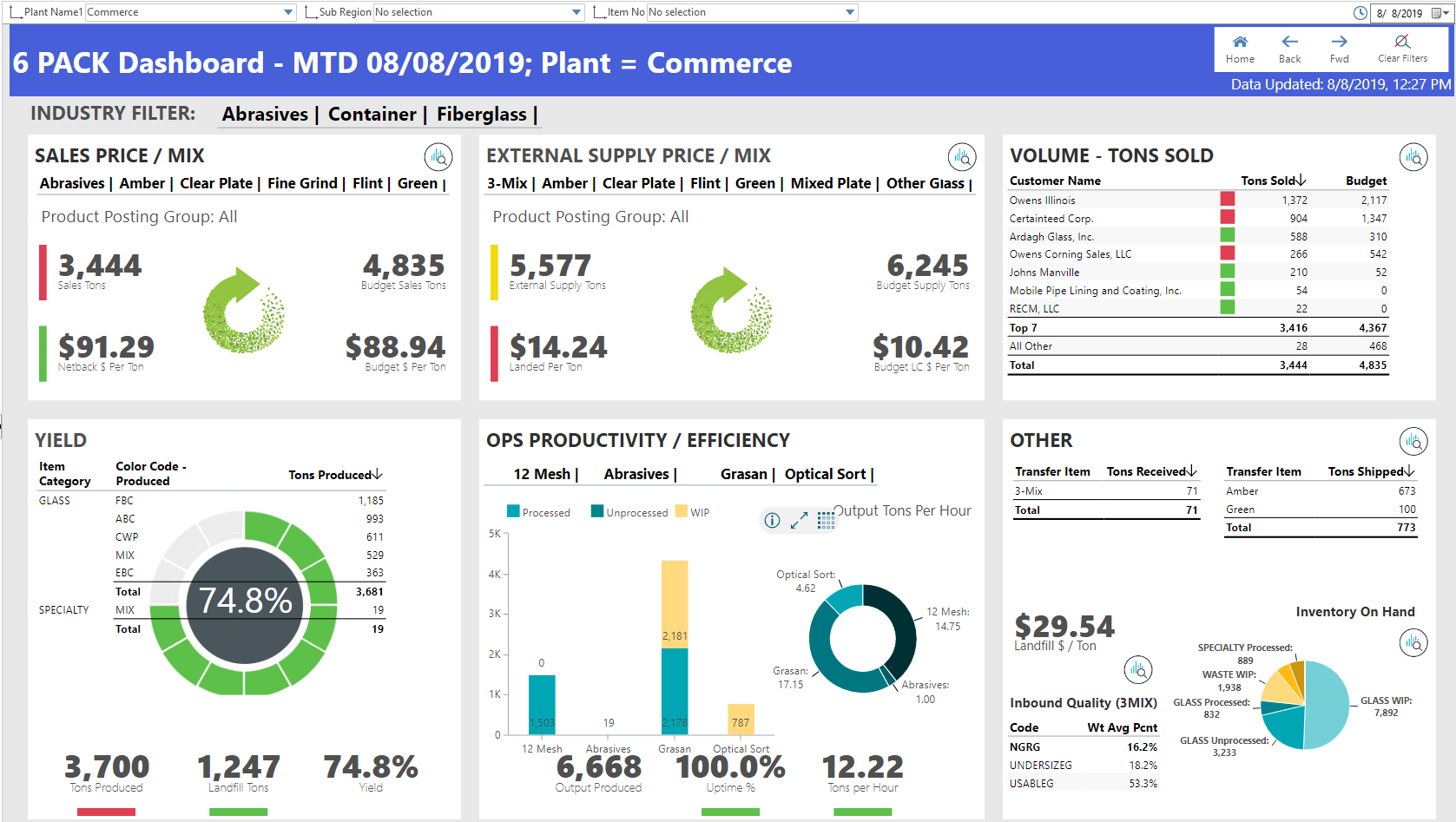Click the Home navigation icon

tap(1240, 43)
